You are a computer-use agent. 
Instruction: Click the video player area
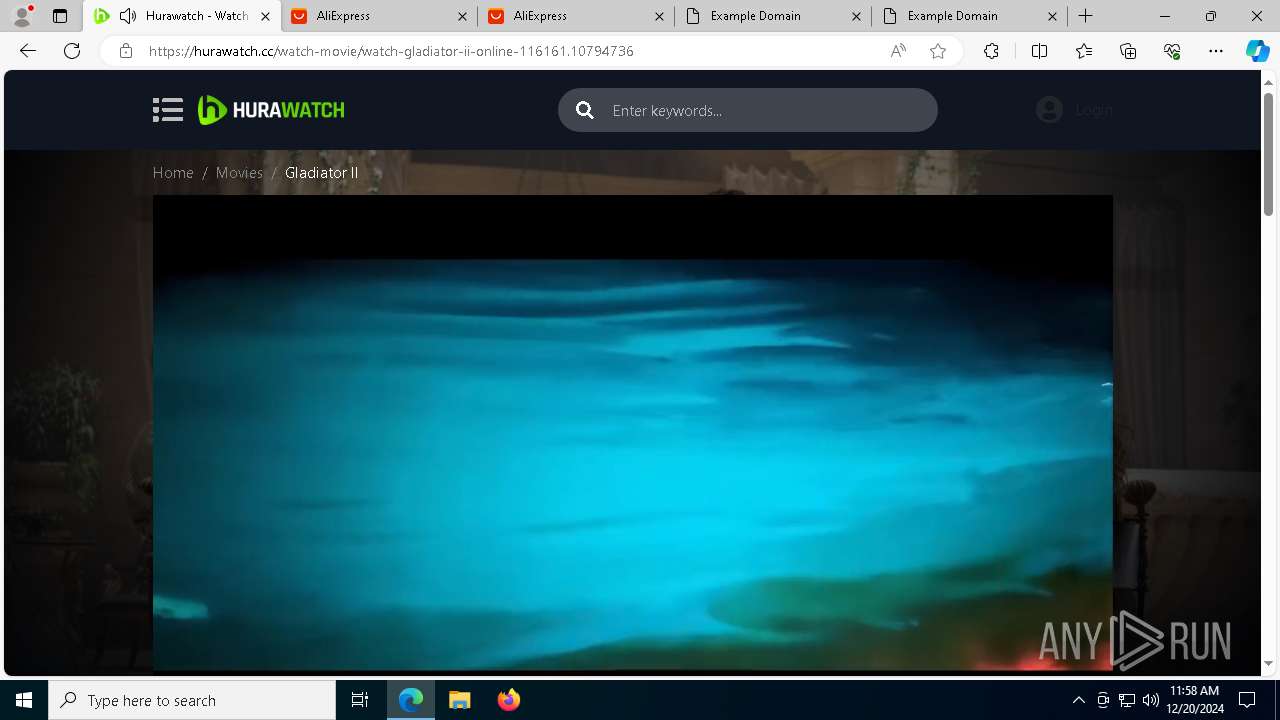632,432
